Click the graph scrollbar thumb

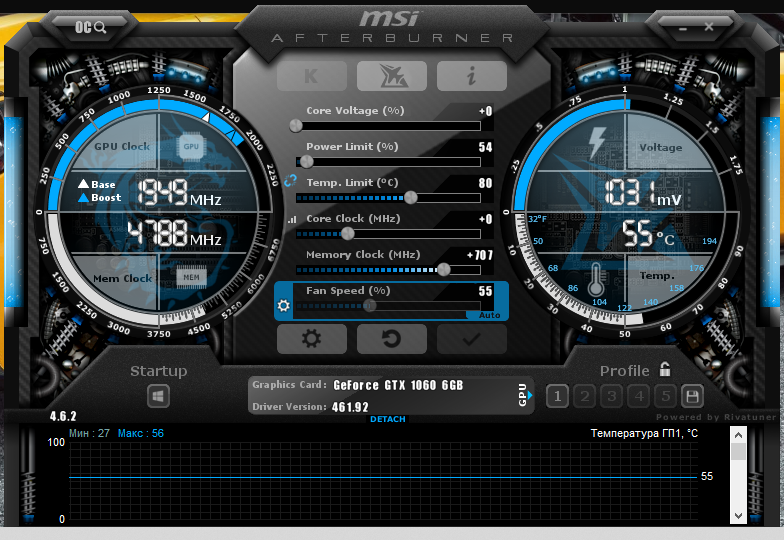pos(738,451)
